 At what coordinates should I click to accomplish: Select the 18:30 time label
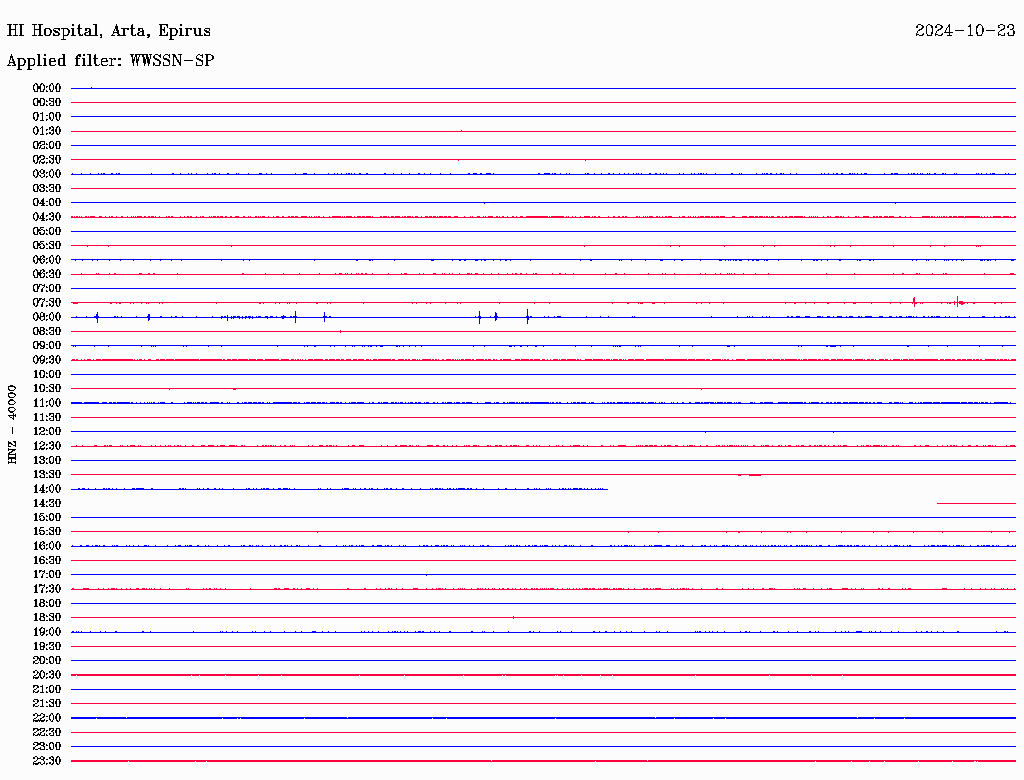(x=47, y=618)
